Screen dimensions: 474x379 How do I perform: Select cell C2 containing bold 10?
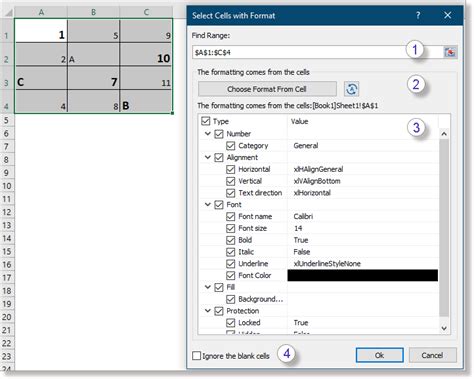[x=146, y=55]
